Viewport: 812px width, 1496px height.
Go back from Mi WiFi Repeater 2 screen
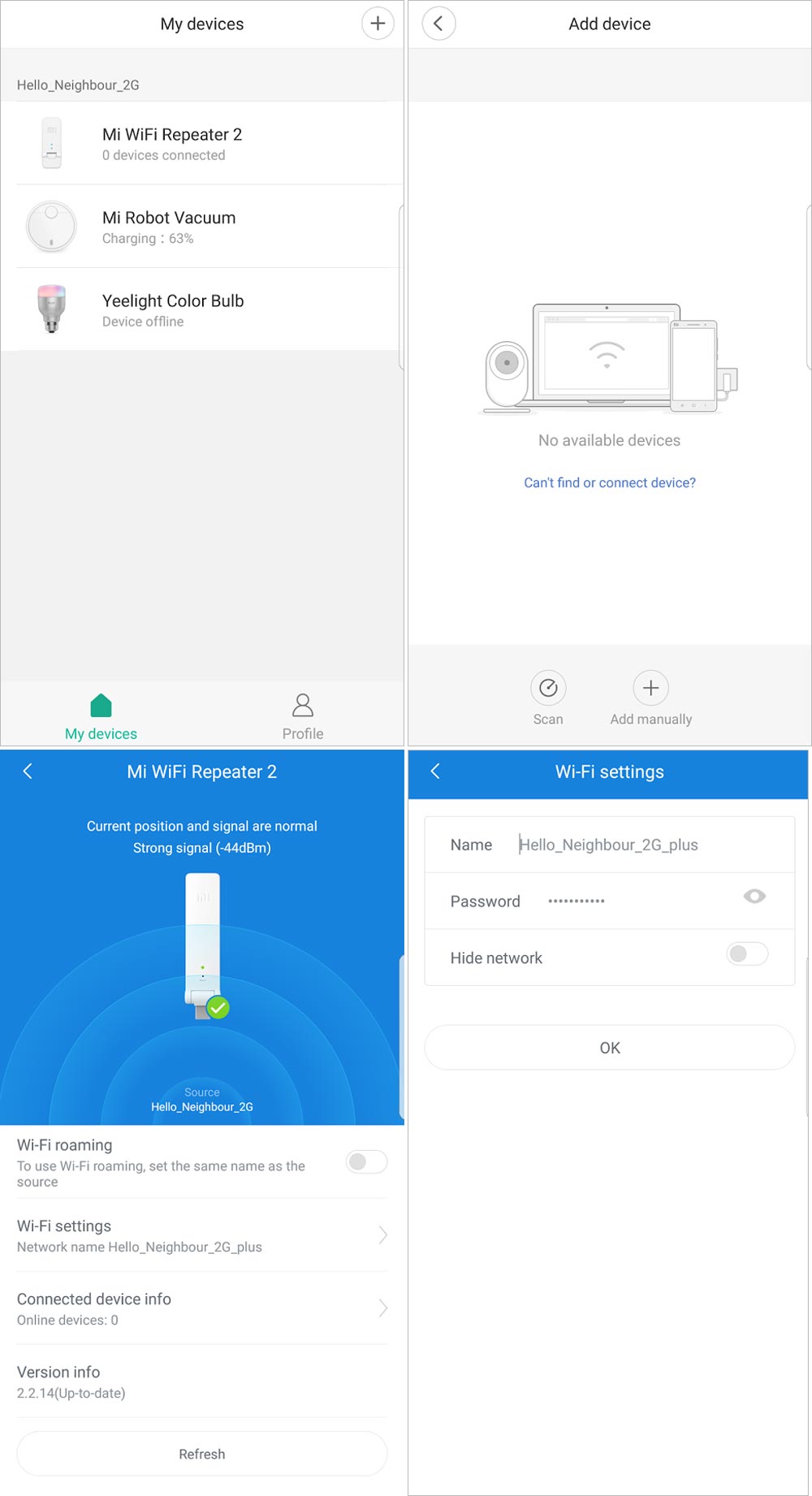coord(28,772)
